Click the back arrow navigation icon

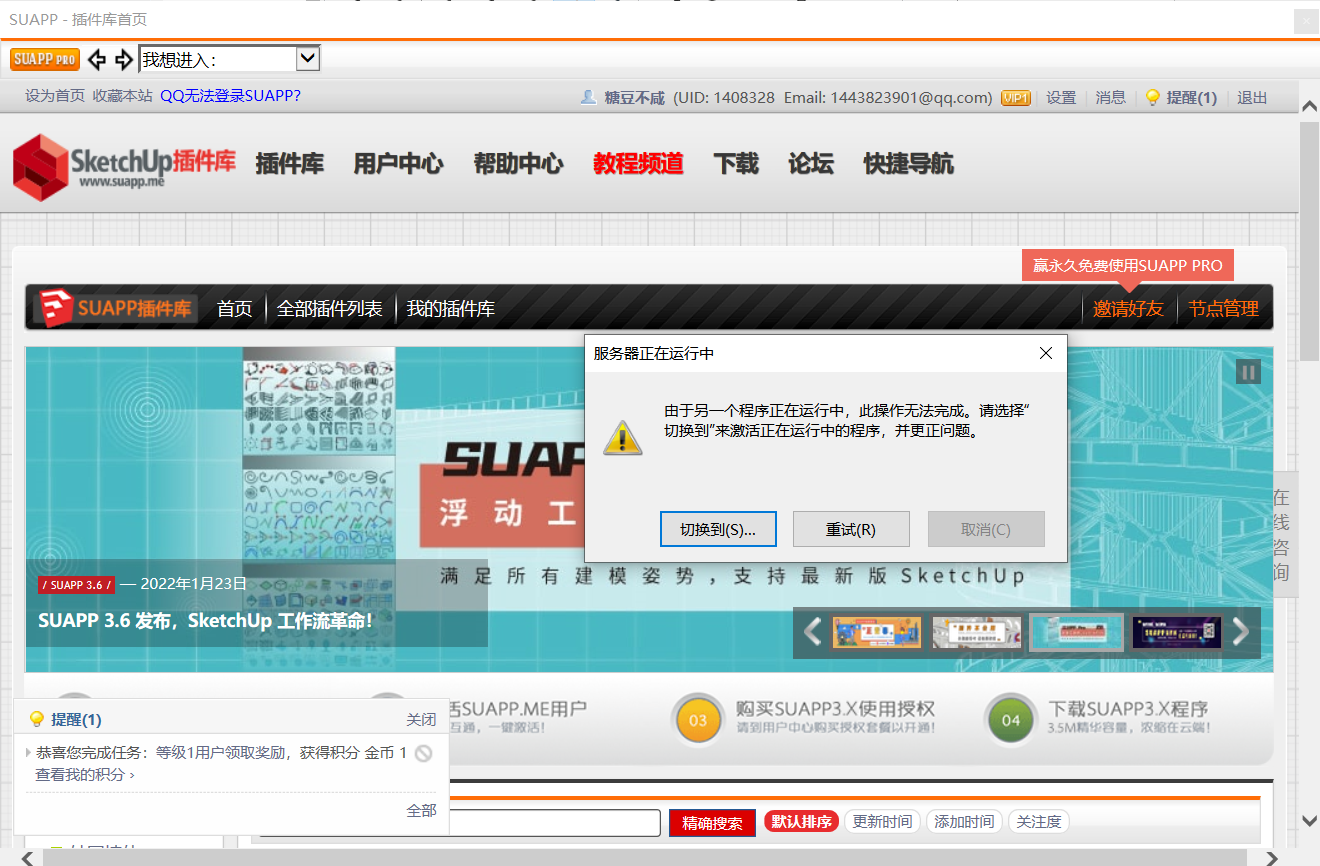[x=97, y=60]
